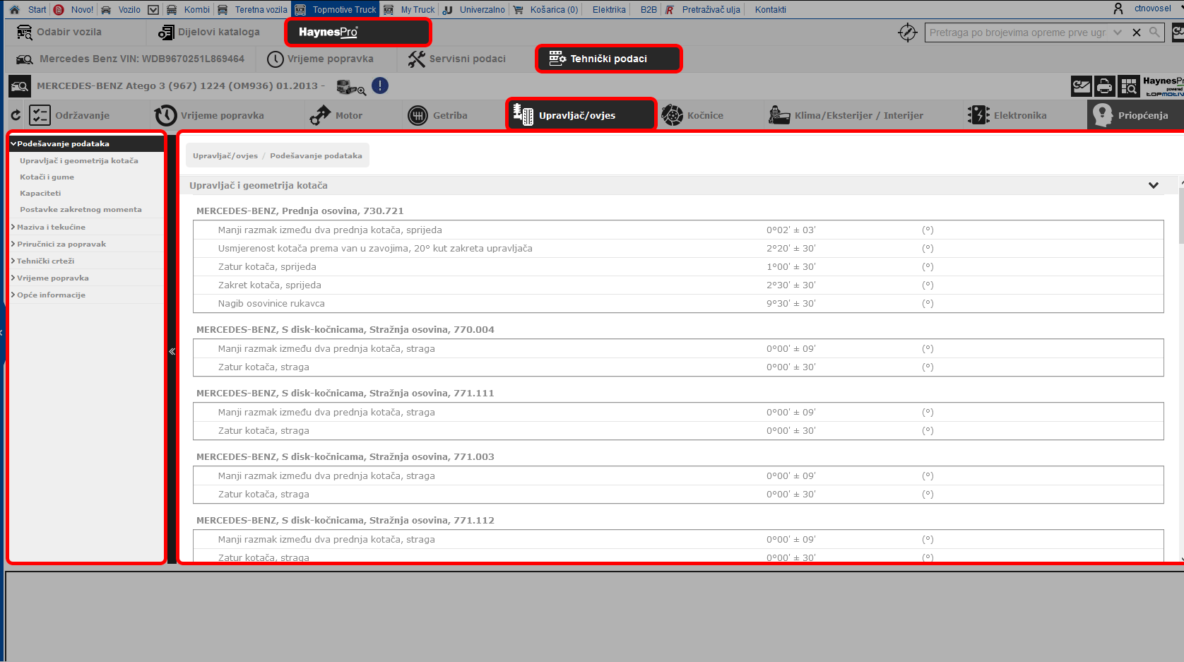
Task: Expand the sidebar Vrijeme popravka group
Action: 52,279
